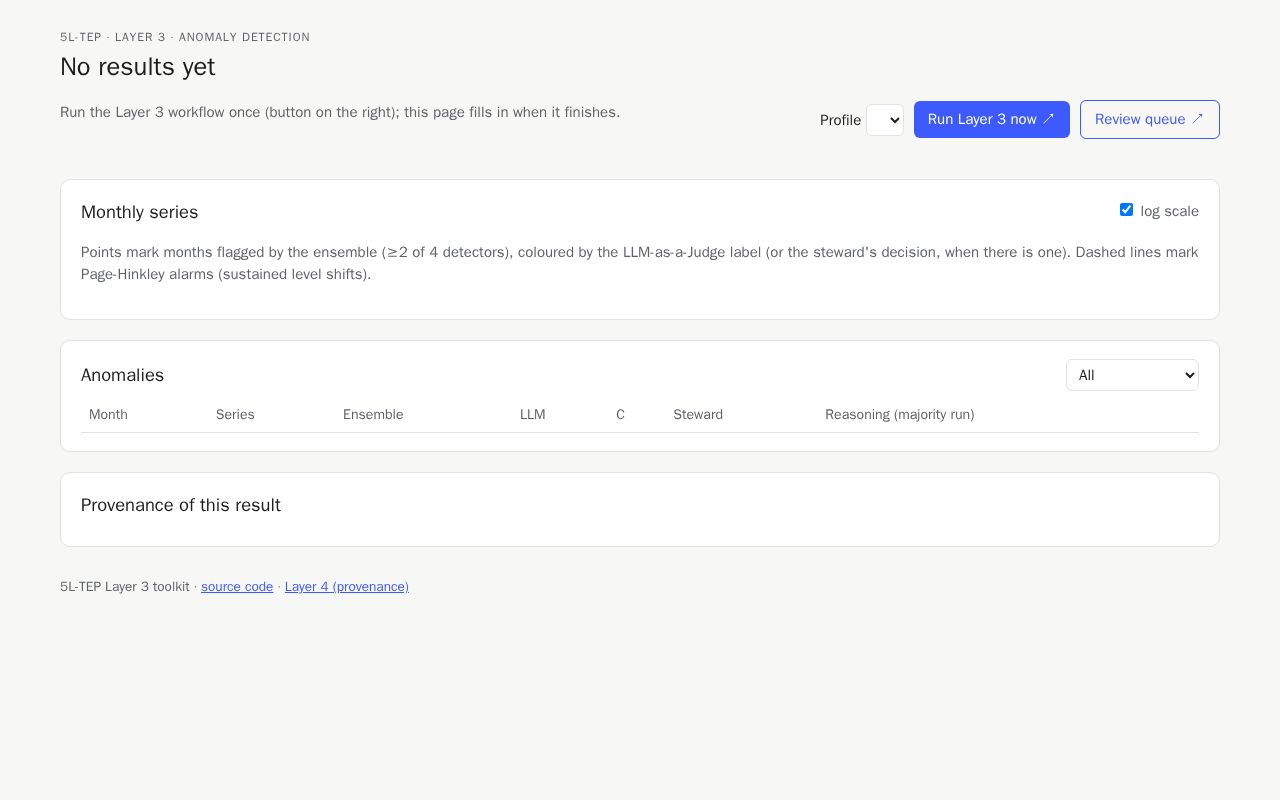Click the Provenance of this result heading
1280x800 pixels.
(181, 505)
